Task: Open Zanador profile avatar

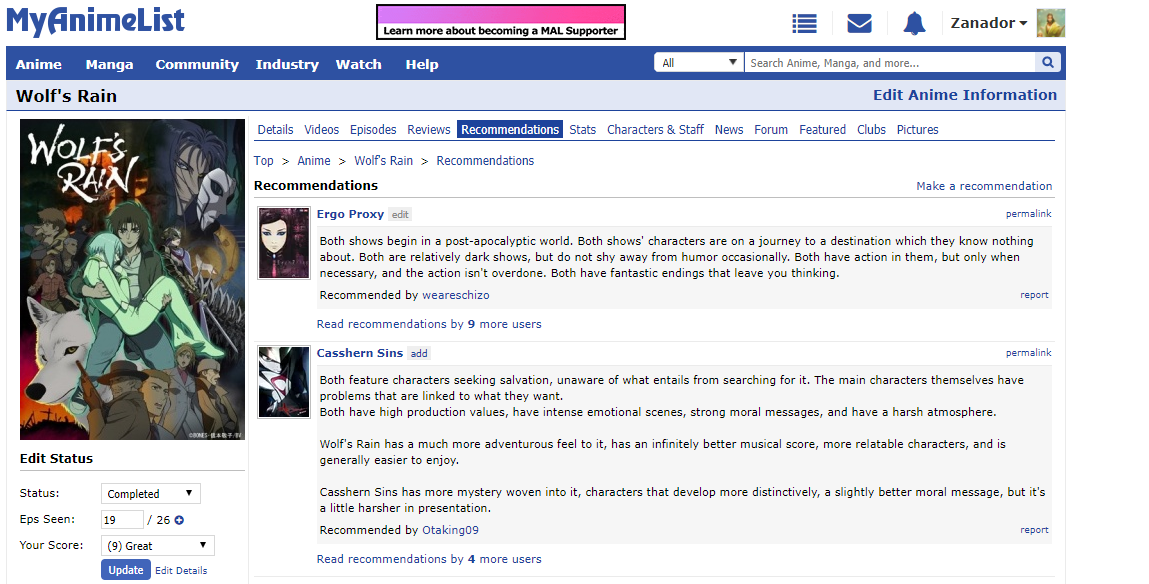Action: (x=1051, y=23)
